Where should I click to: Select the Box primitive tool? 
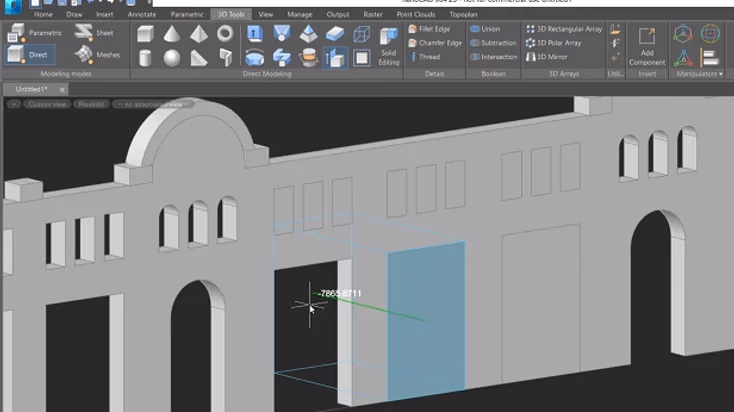coord(146,34)
